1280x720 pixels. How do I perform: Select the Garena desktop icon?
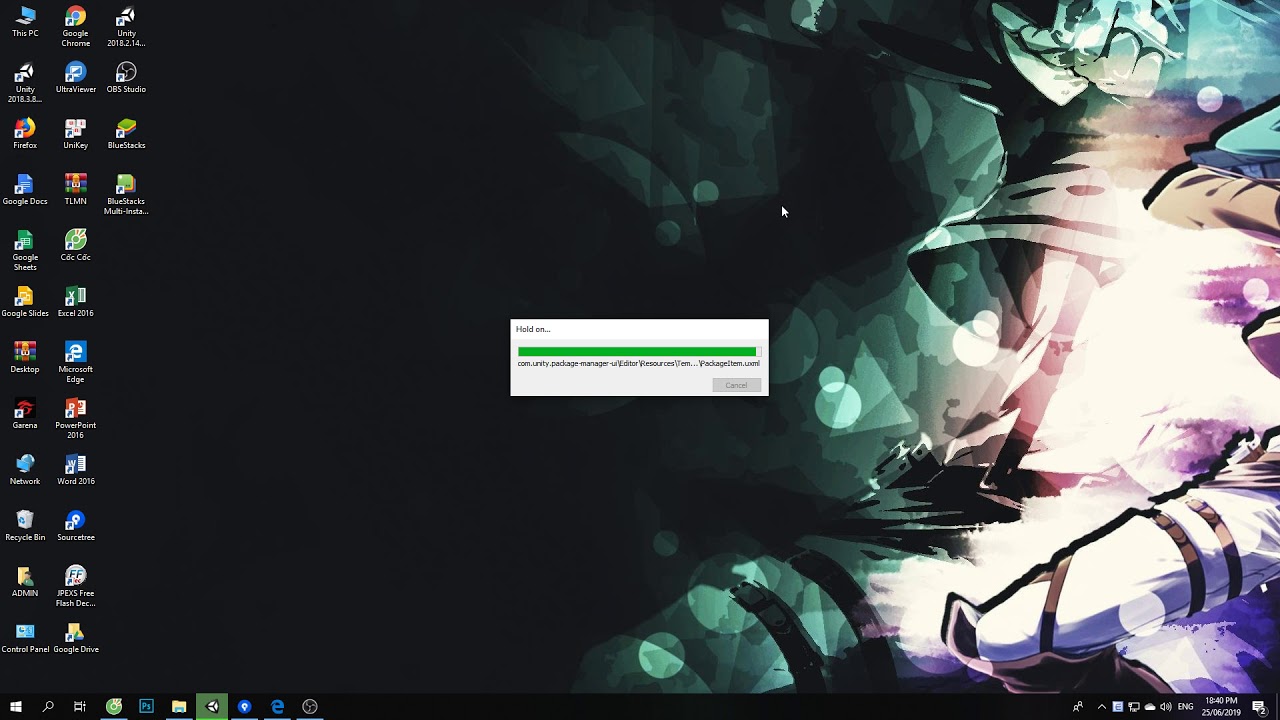point(25,414)
